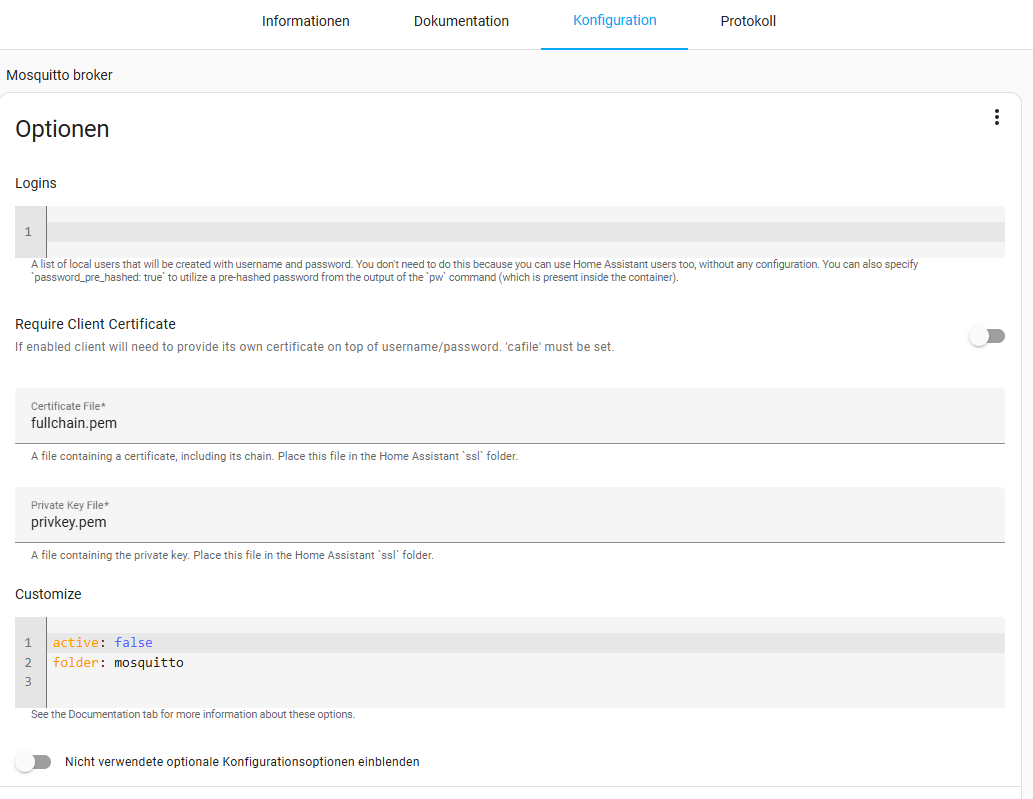Place cursor on the 'folder' key
The height and width of the screenshot is (799, 1033).
tap(75, 662)
